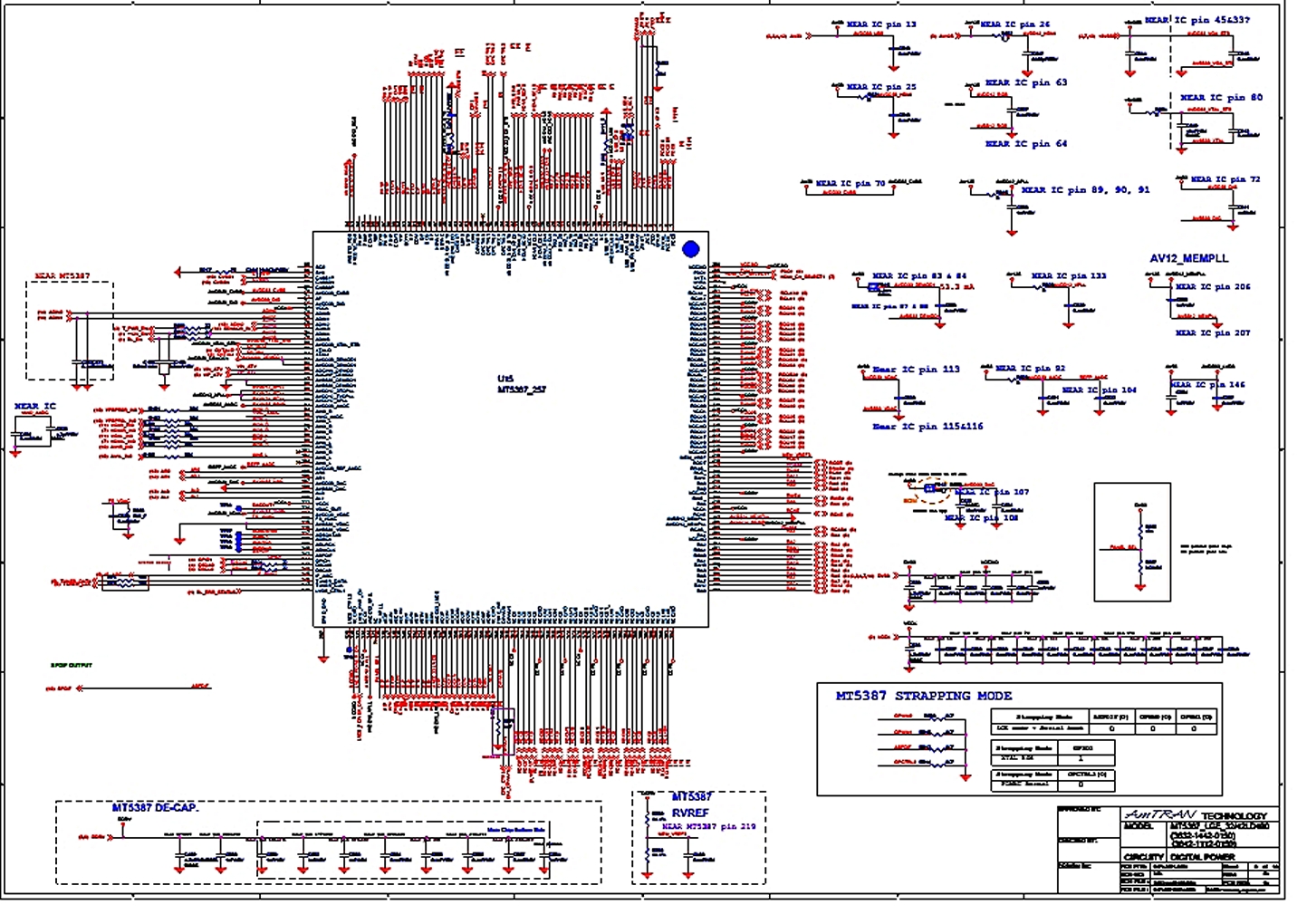The image size is (1307, 924).
Task: Click the NEAR IC pin 80 label
Action: [1221, 97]
